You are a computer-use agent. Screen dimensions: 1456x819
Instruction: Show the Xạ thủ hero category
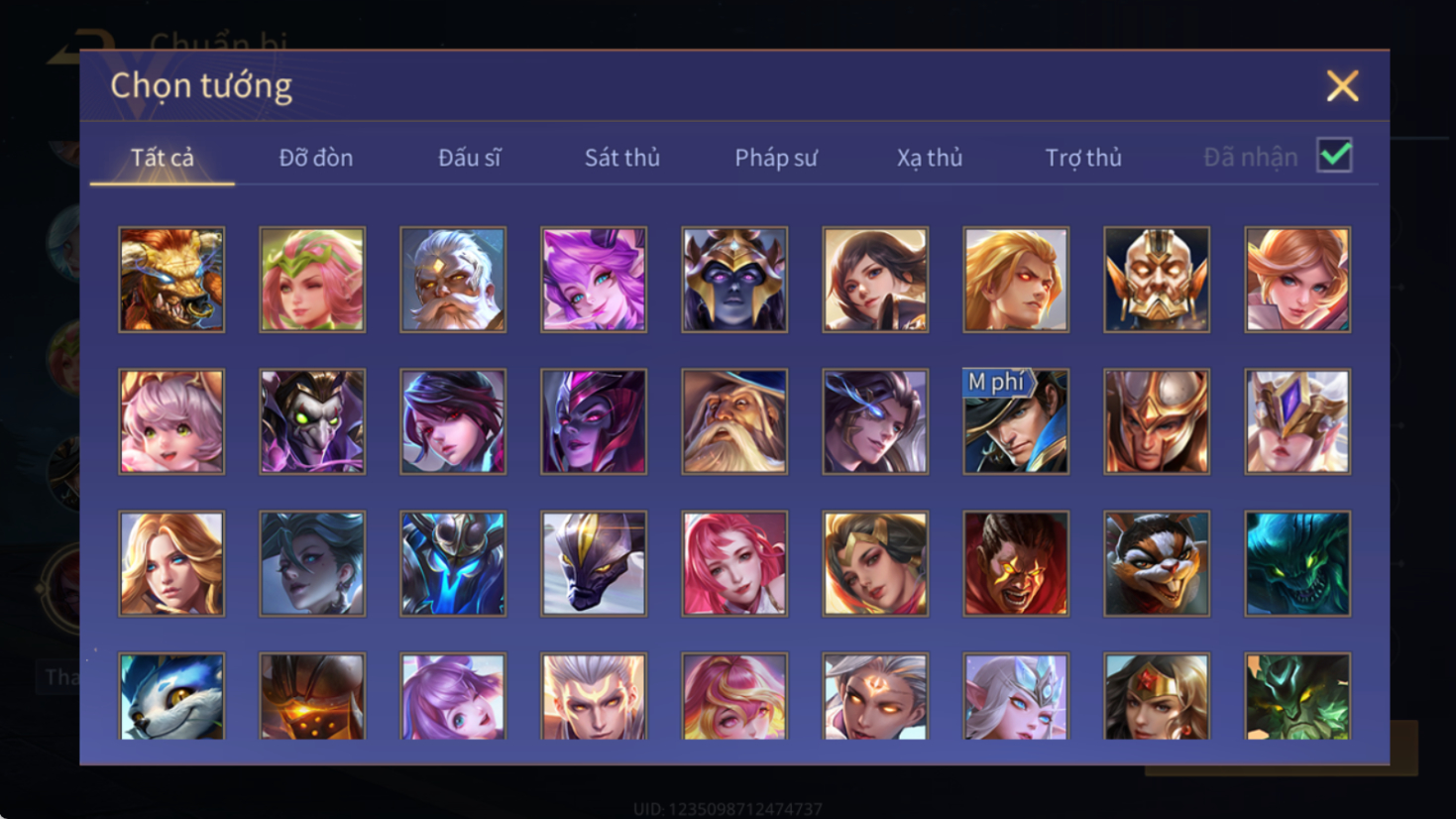[930, 158]
